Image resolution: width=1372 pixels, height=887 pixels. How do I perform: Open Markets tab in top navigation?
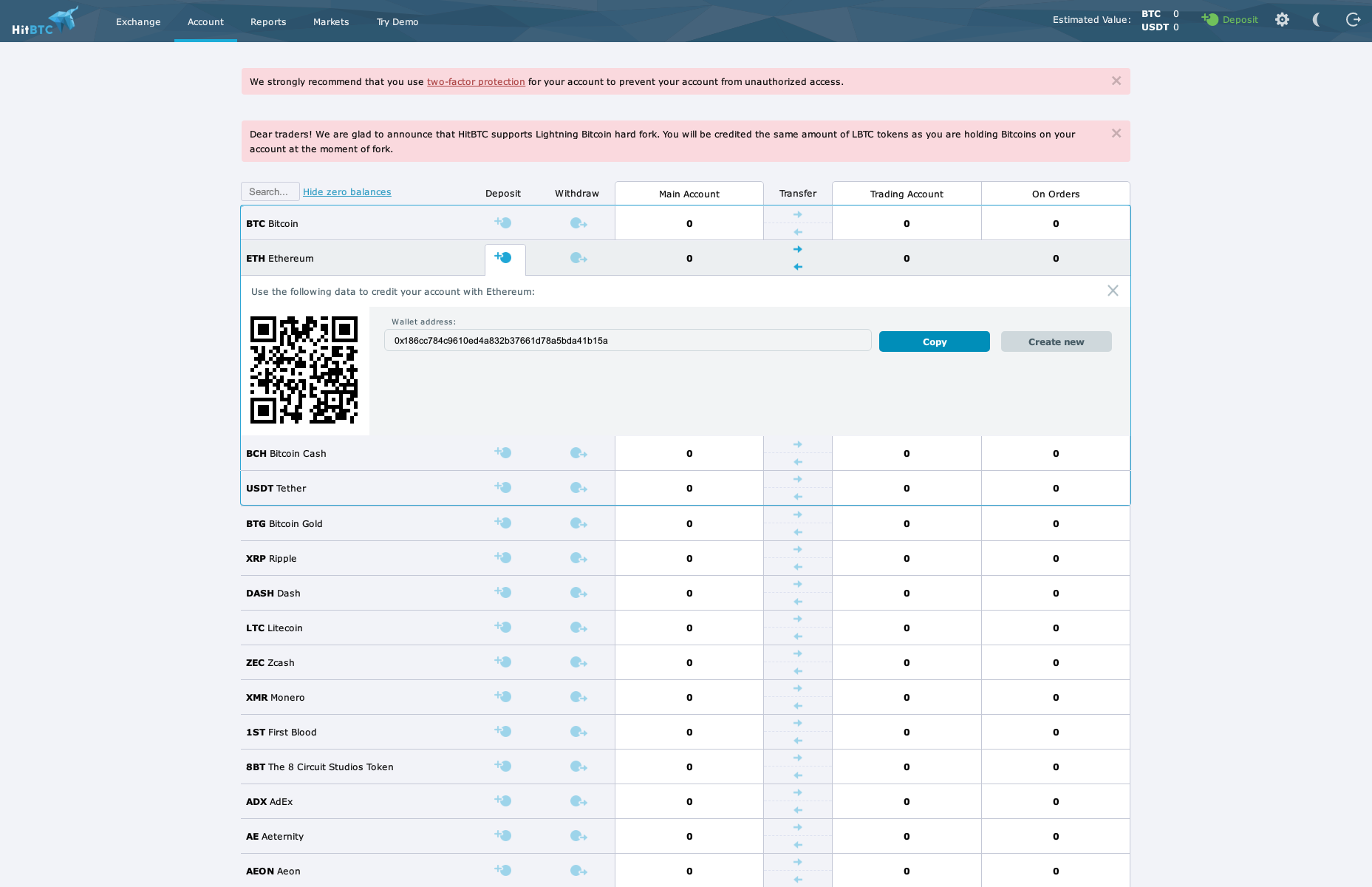click(x=331, y=22)
